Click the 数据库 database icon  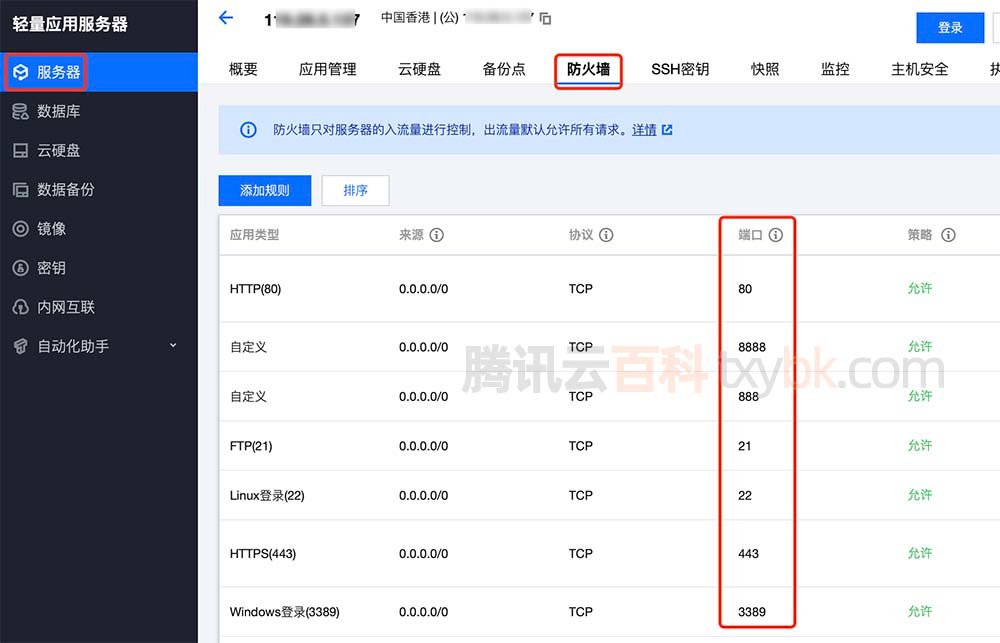(x=20, y=112)
